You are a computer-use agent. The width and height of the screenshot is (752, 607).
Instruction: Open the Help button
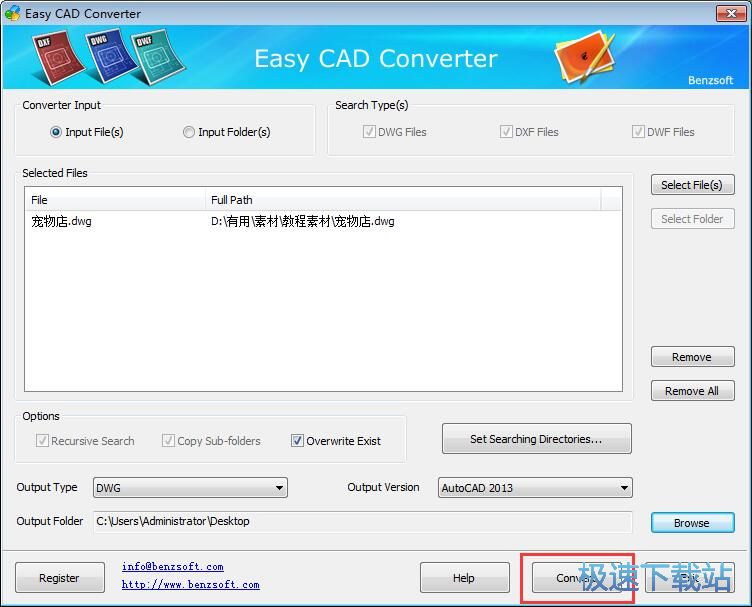click(x=465, y=578)
